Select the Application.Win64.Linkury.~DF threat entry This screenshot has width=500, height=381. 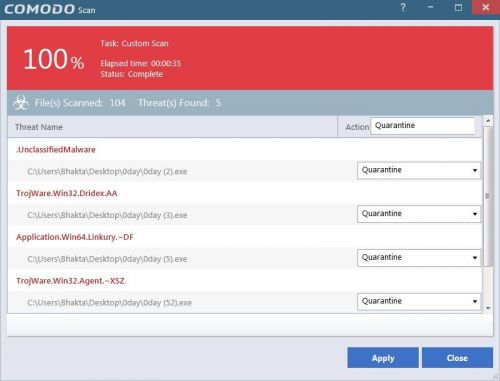pyautogui.click(x=75, y=237)
